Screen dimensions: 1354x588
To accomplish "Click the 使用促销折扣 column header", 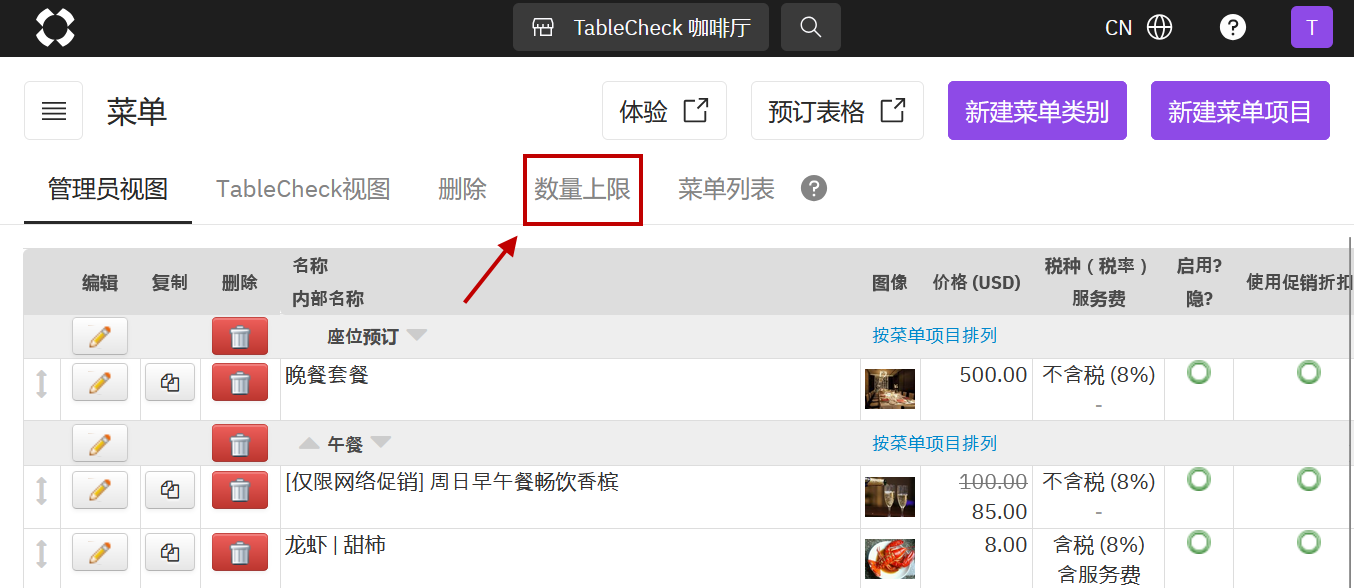I will pos(1300,283).
